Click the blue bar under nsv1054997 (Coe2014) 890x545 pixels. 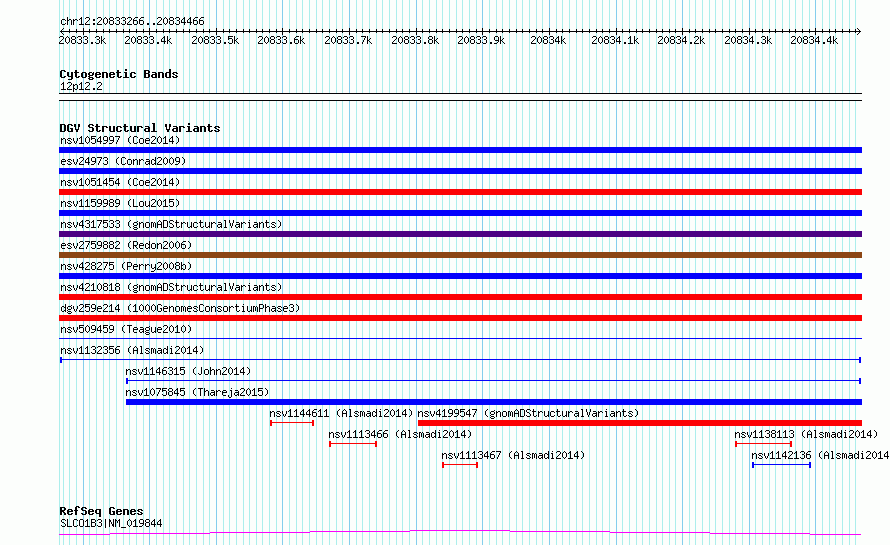[x=460, y=150]
